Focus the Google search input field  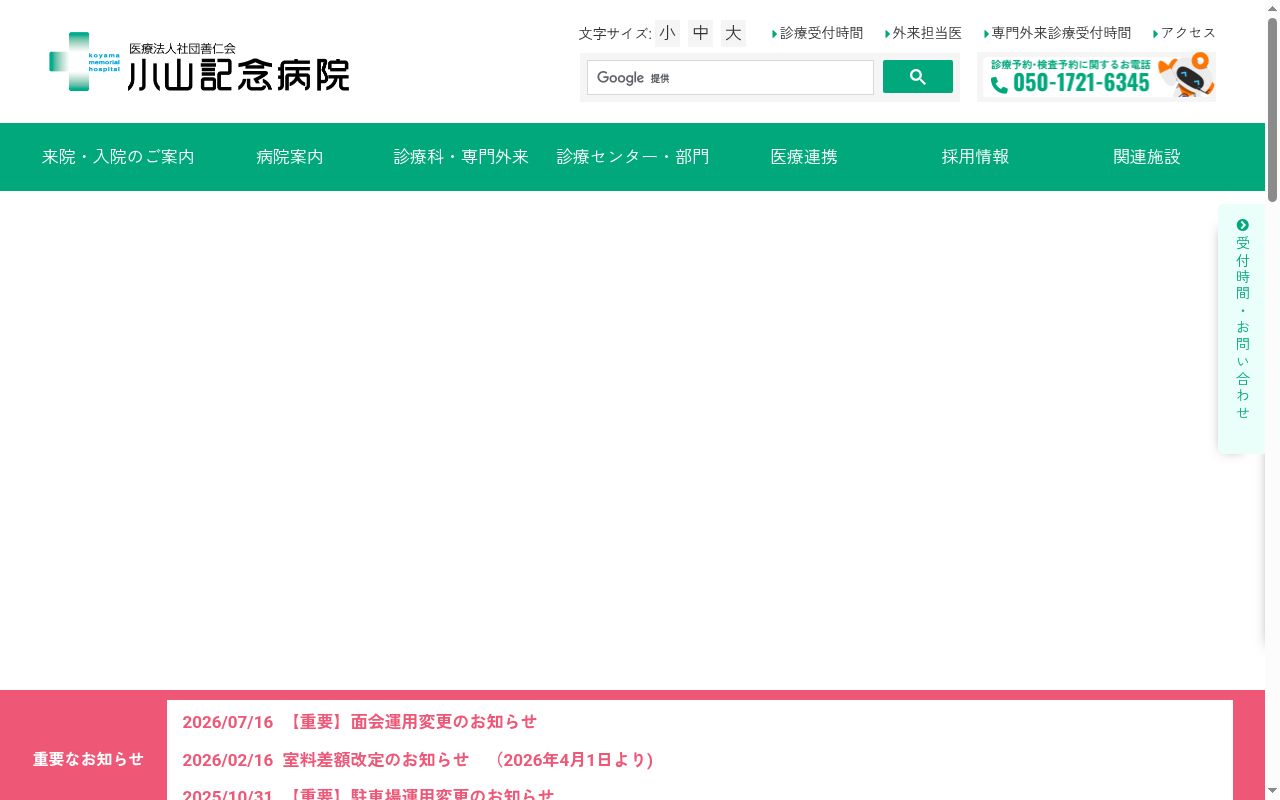pyautogui.click(x=730, y=77)
